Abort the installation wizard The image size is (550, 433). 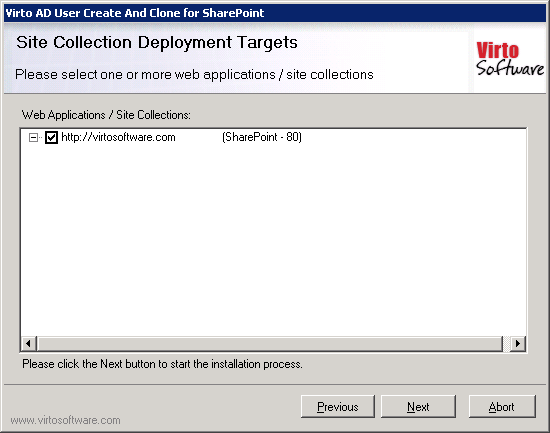point(502,407)
